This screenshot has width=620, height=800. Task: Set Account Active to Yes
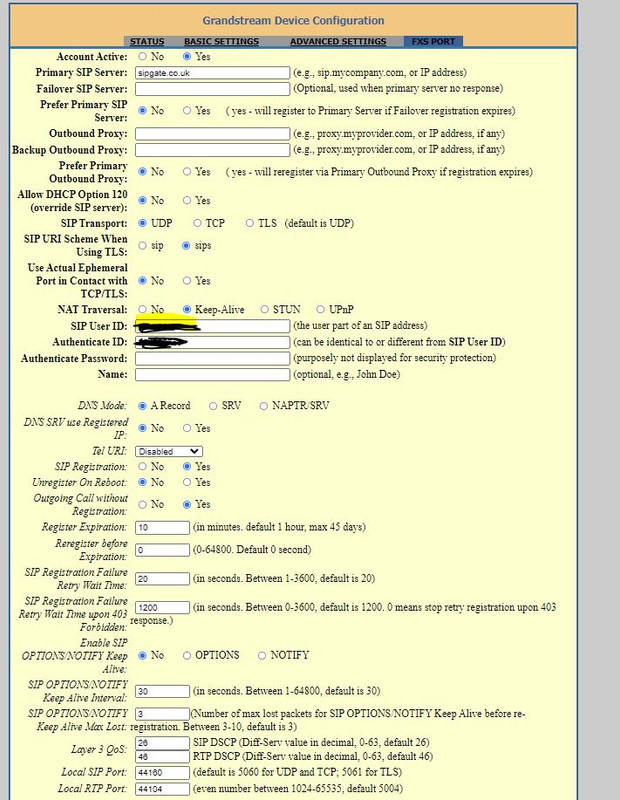pos(187,57)
